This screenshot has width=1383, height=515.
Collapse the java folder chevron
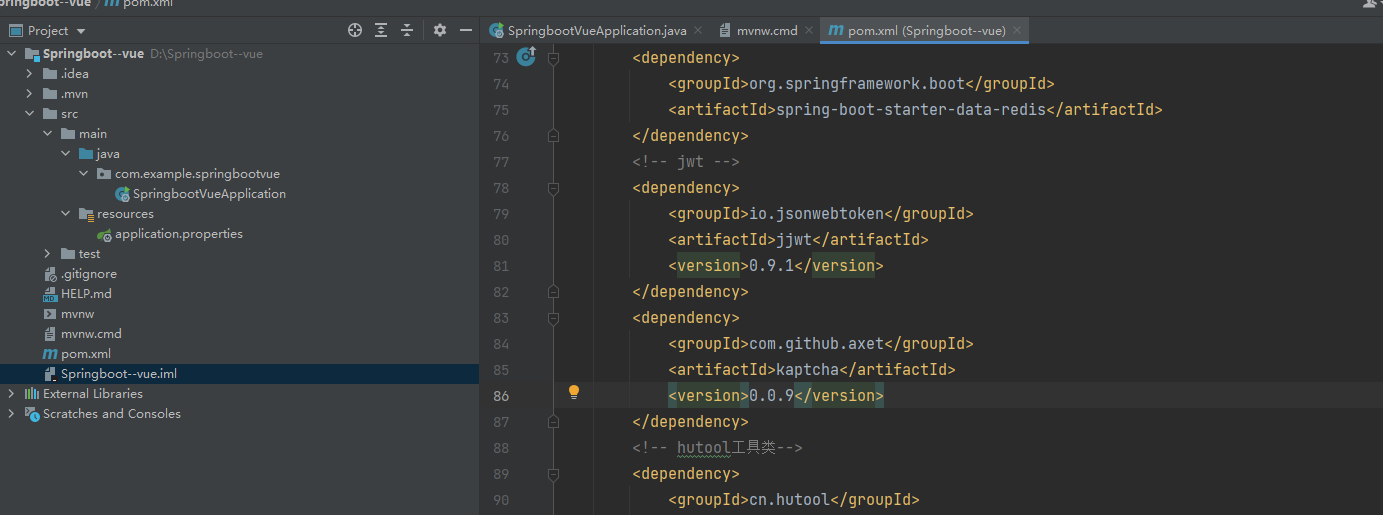click(x=66, y=154)
